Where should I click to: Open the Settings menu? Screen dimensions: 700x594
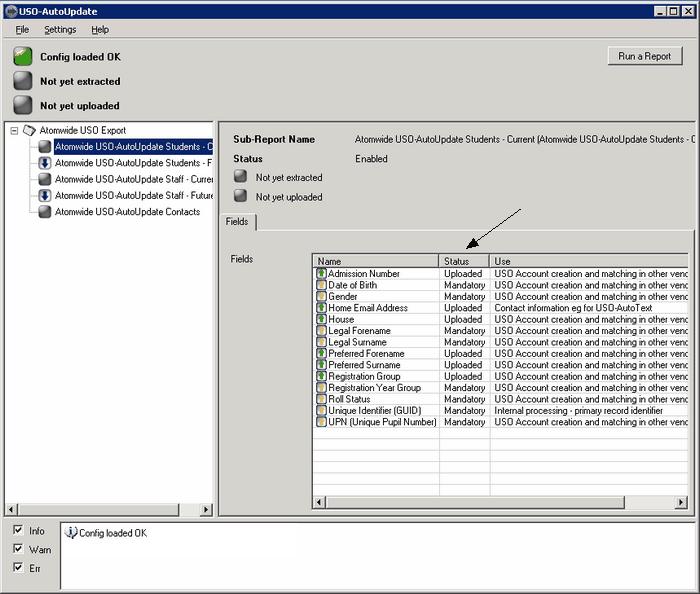60,29
